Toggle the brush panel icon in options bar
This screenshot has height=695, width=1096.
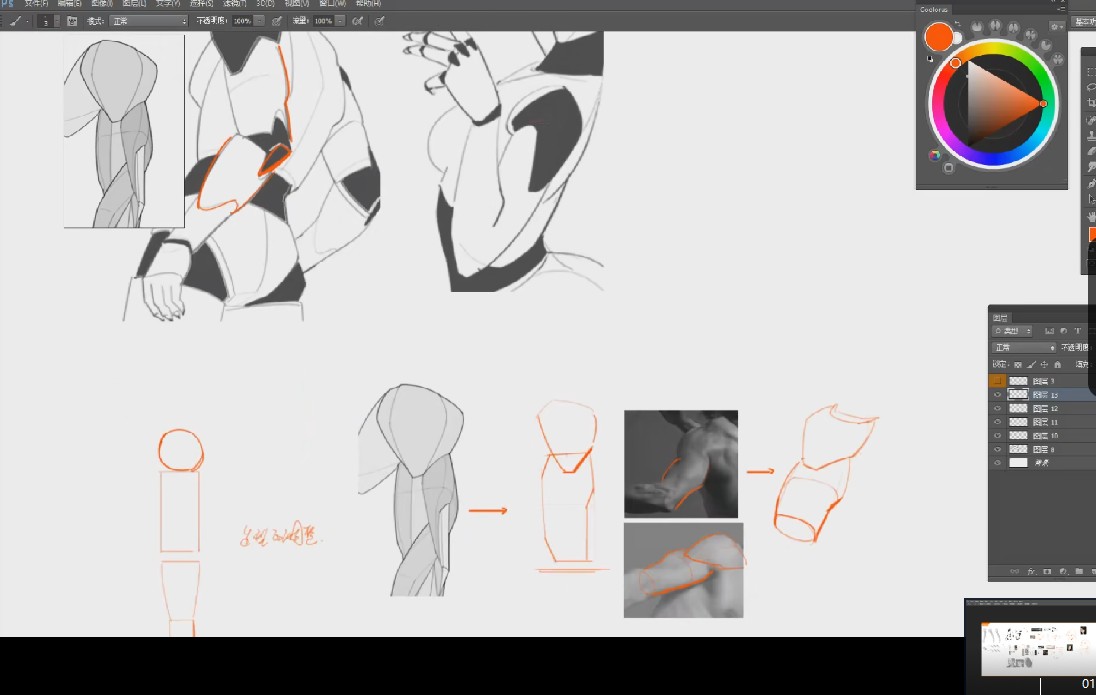pos(72,21)
